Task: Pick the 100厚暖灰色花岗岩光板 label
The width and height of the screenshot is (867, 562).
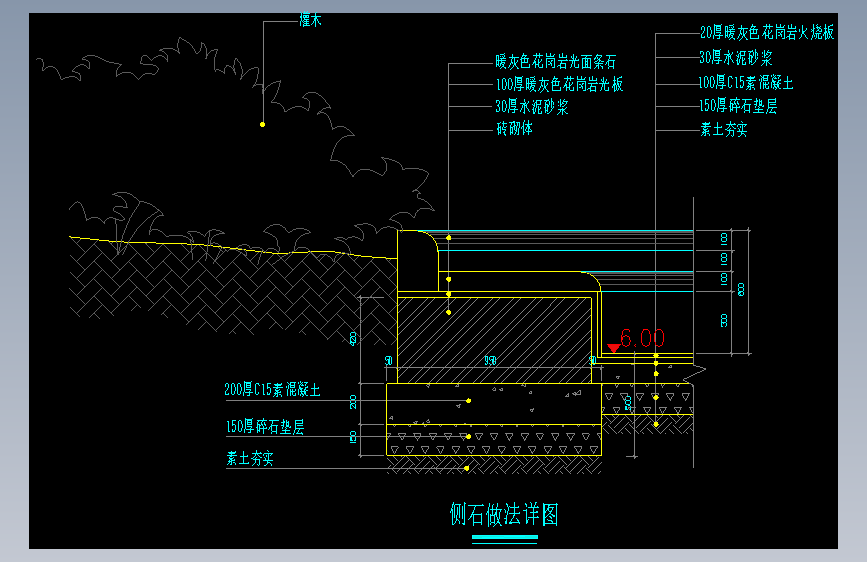Action: click(559, 84)
